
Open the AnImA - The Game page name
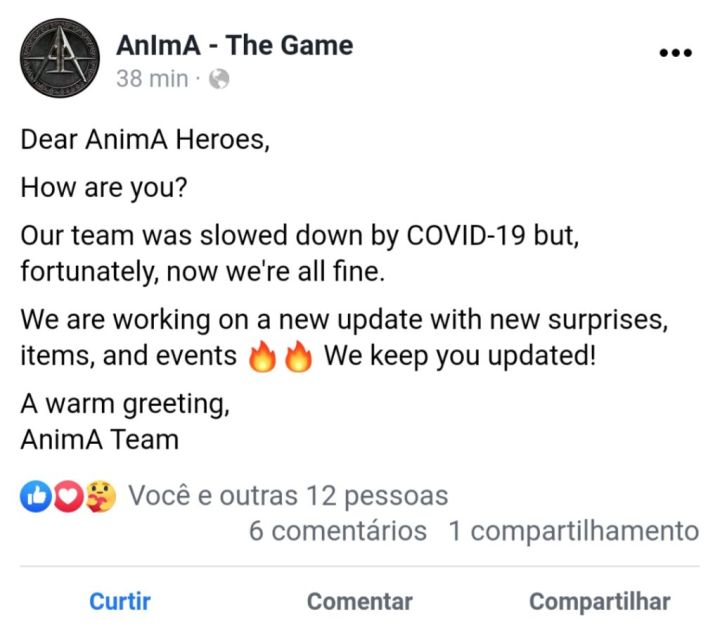click(235, 45)
